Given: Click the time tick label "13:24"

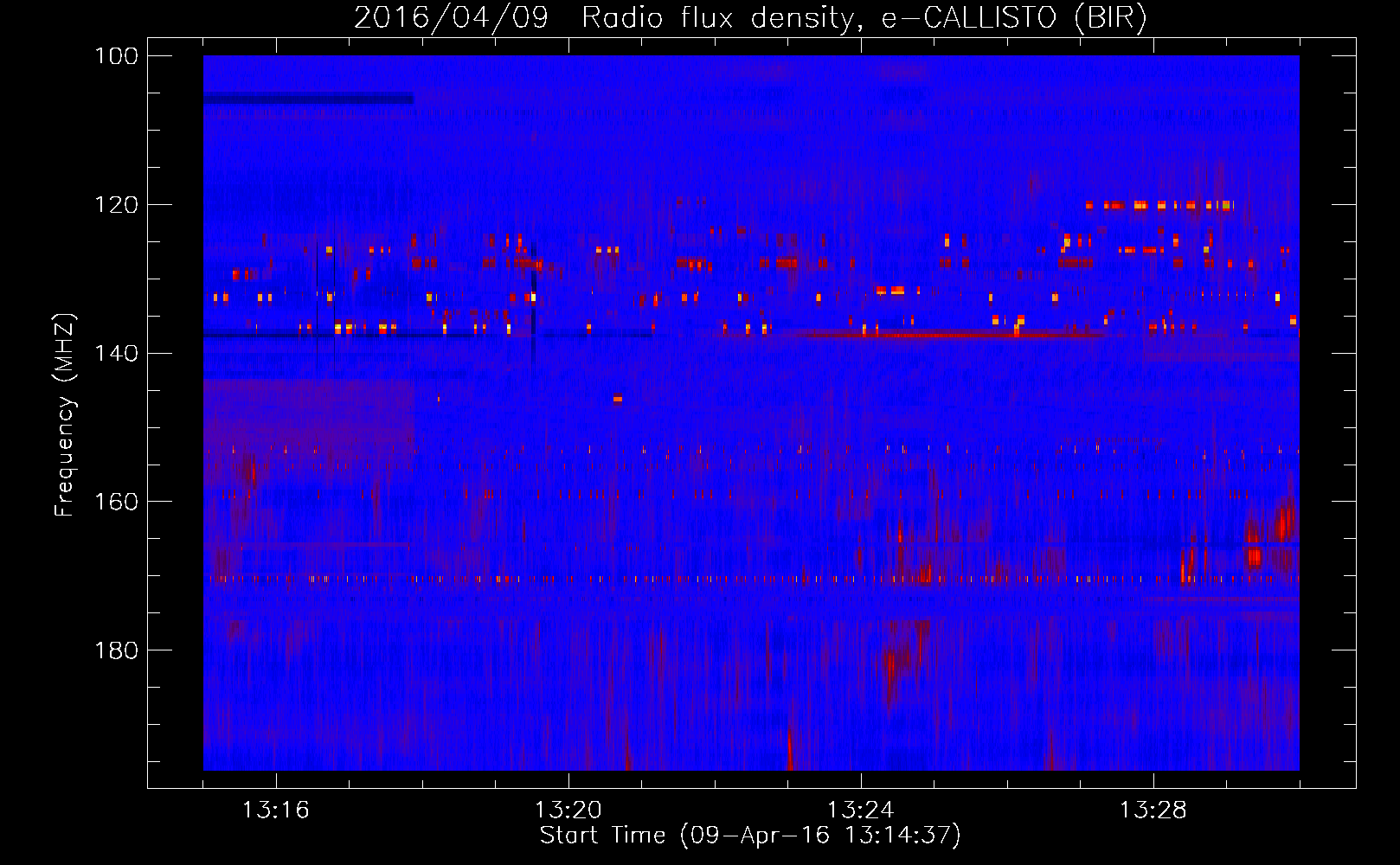Looking at the screenshot, I should coord(860,811).
